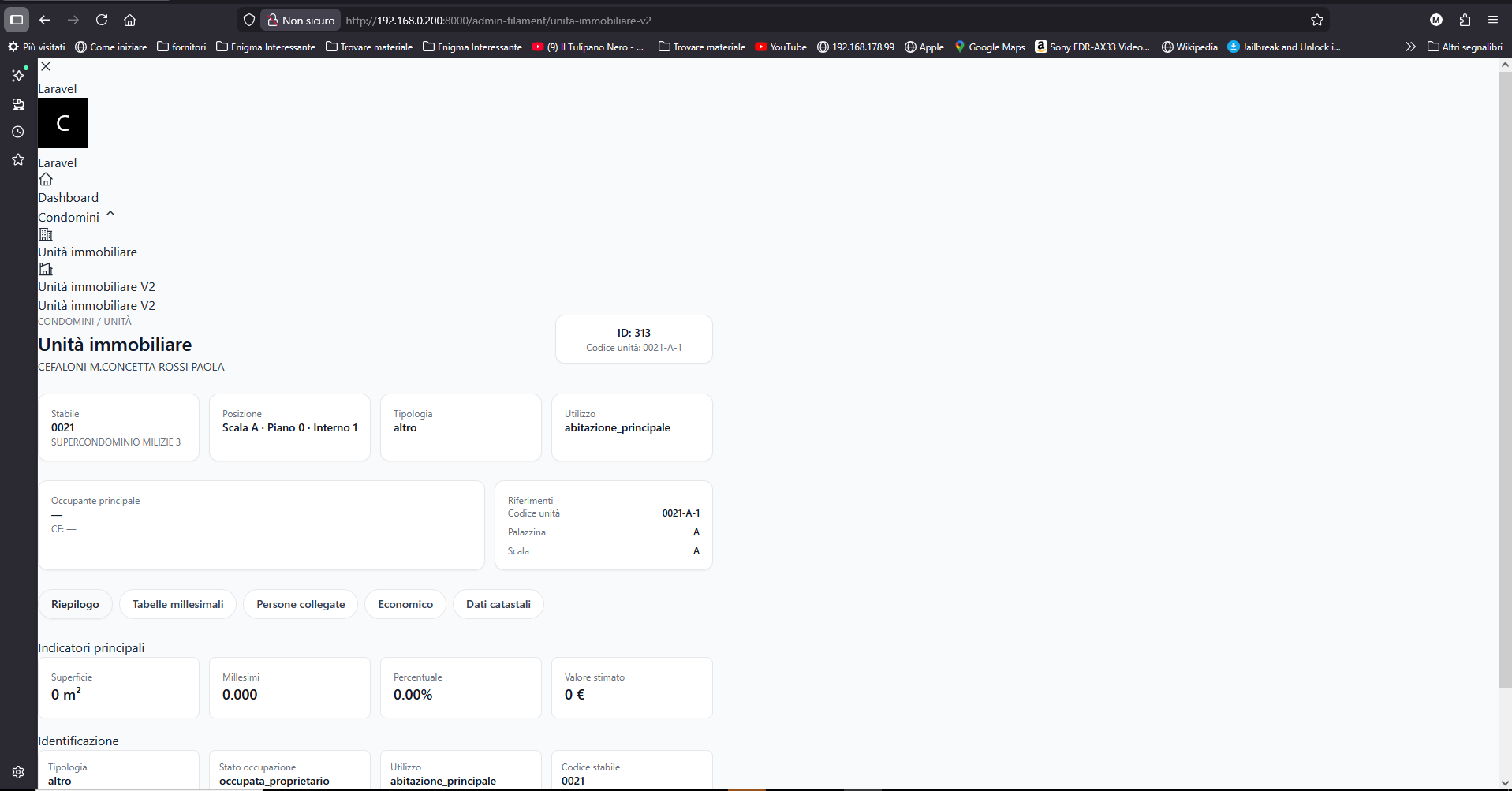Open the browser history sidebar clock icon
The height and width of the screenshot is (791, 1512).
click(x=18, y=132)
